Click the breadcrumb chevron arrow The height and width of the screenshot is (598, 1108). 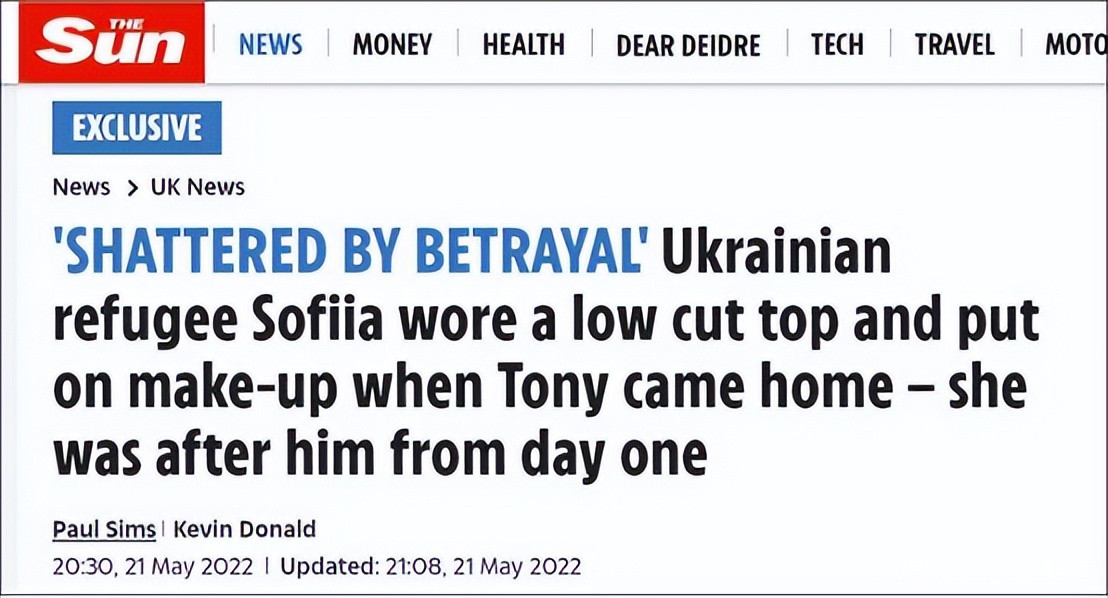pyautogui.click(x=131, y=188)
